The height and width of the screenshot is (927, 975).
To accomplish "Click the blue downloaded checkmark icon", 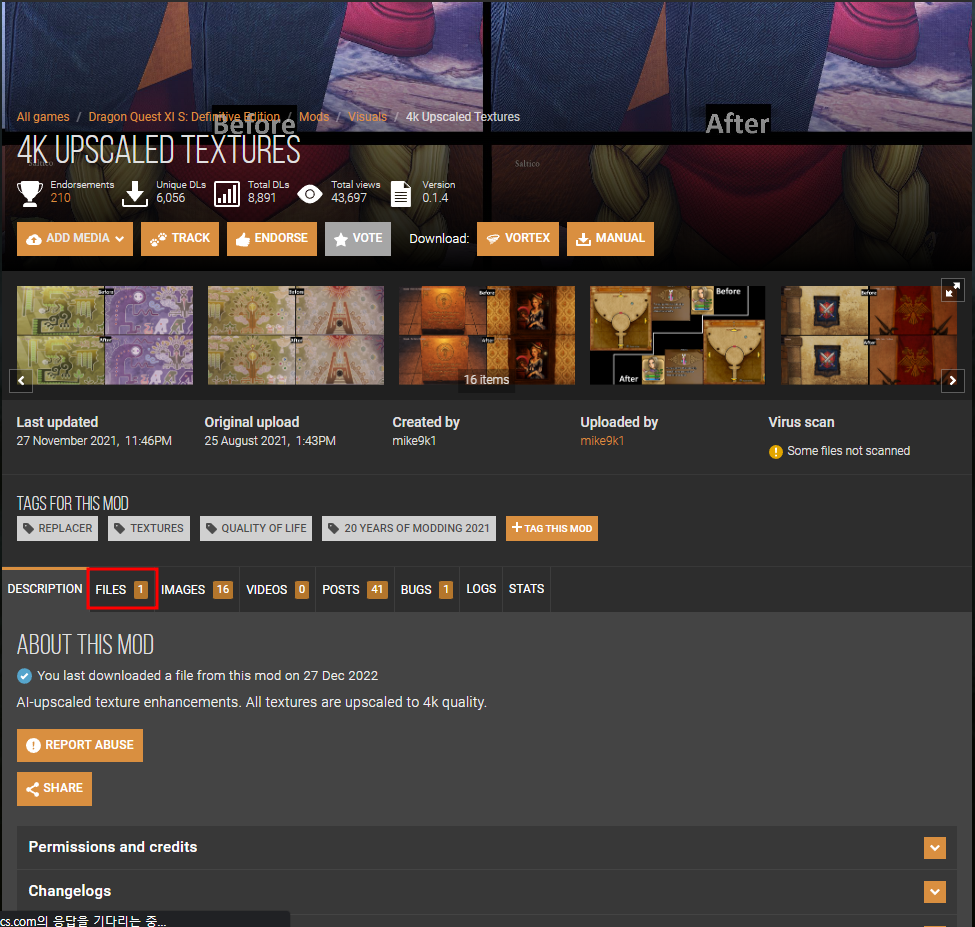I will point(24,676).
